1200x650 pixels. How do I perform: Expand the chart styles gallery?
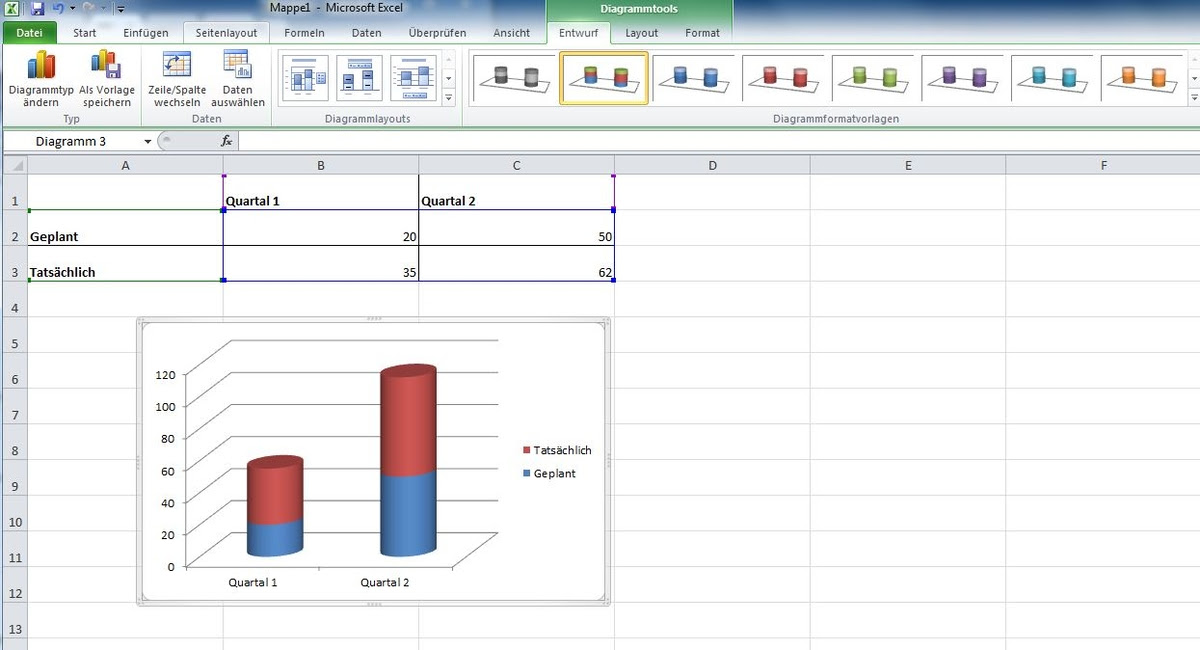[1194, 98]
